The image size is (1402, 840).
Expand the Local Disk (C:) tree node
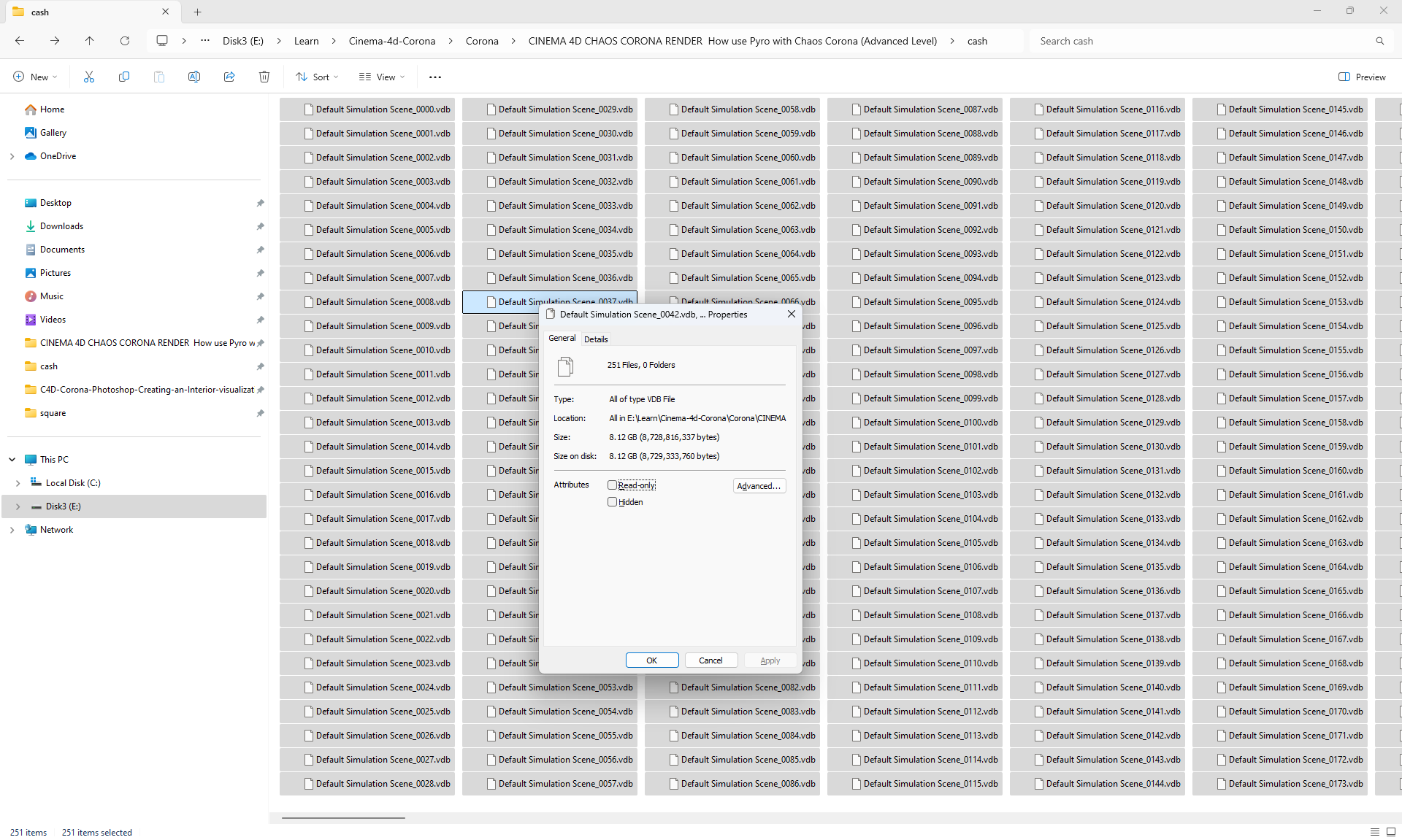18,483
